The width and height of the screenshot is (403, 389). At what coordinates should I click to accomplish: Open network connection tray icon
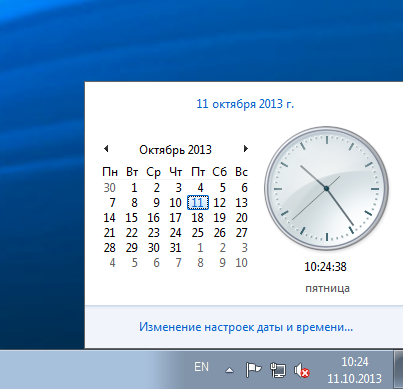pyautogui.click(x=278, y=370)
